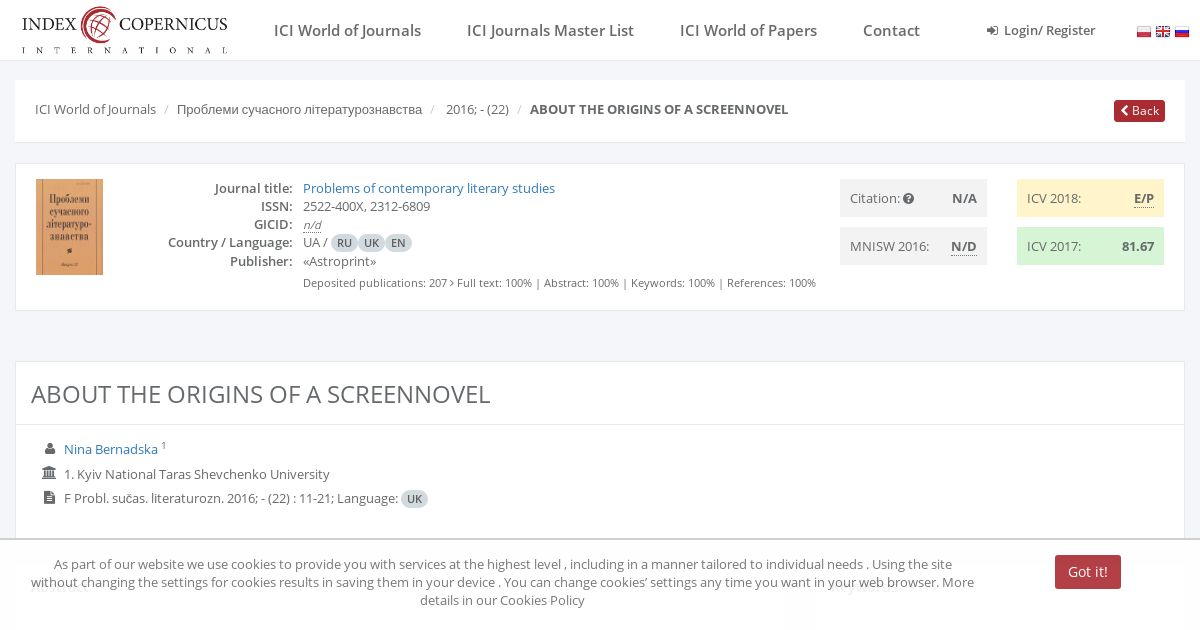
Task: Click the Citation N/A box
Action: point(913,198)
